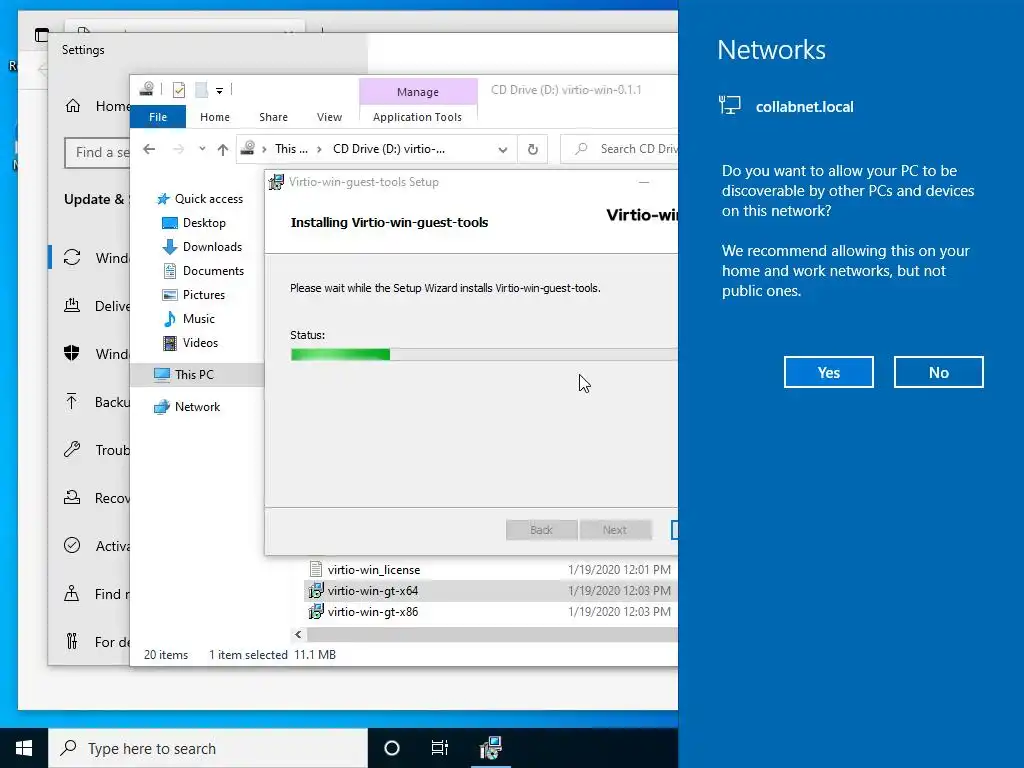Screen dimensions: 1024x768
Task: Open Cortana from the taskbar
Action: (392, 748)
